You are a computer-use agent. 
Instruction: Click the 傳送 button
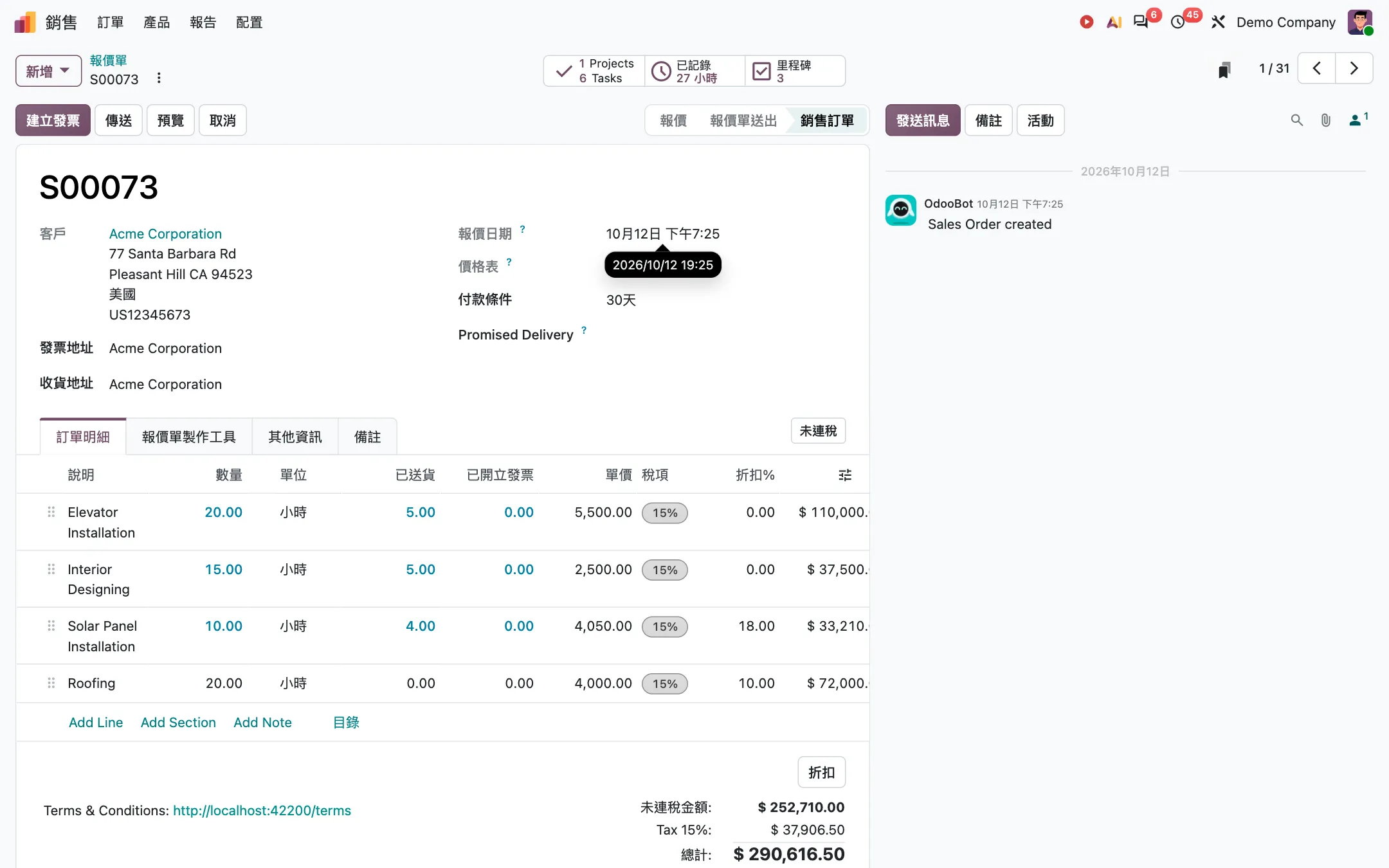click(x=119, y=120)
